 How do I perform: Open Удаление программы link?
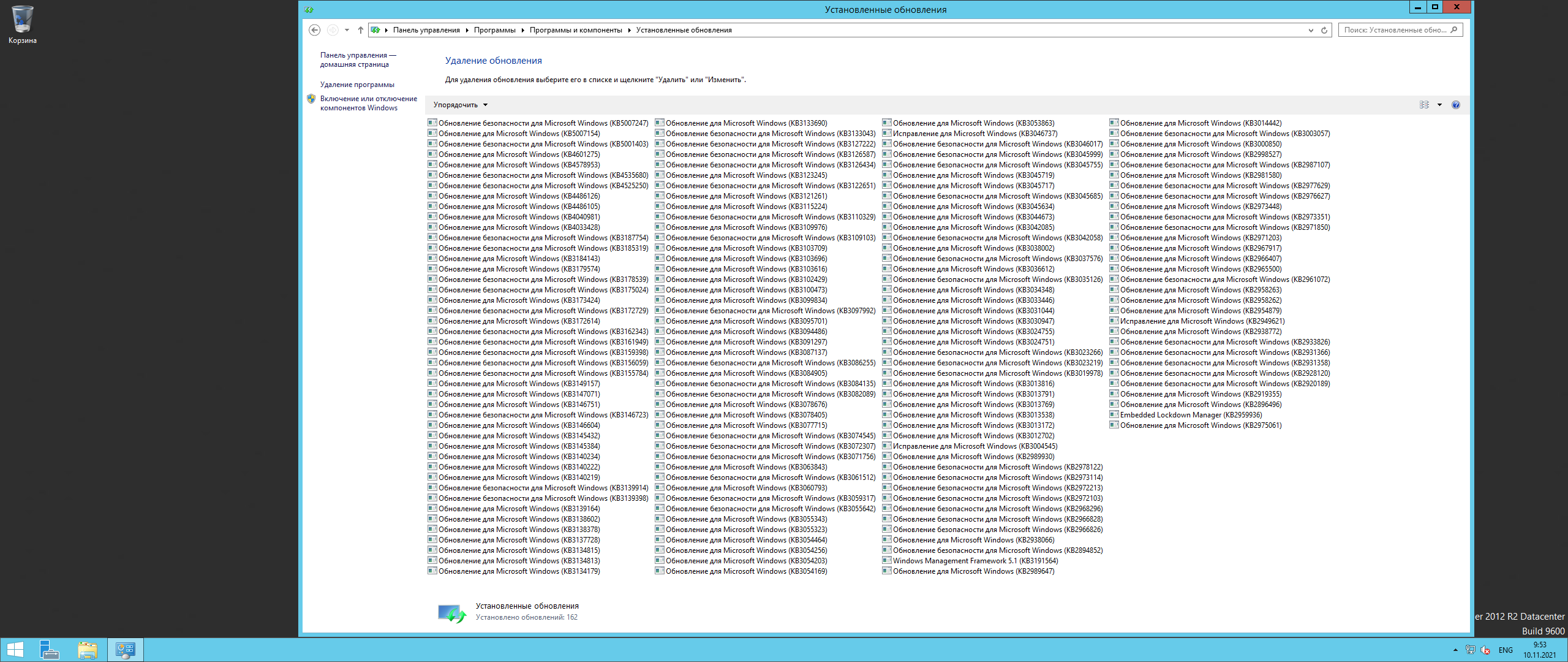pyautogui.click(x=357, y=85)
